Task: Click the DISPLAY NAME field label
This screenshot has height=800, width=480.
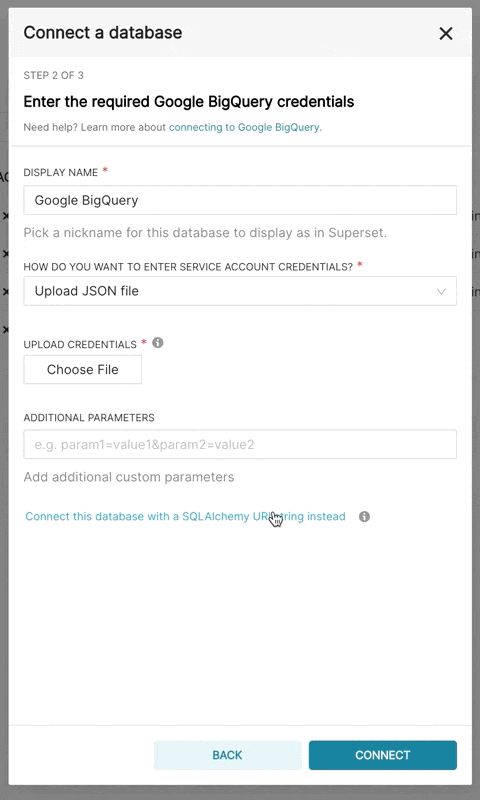Action: tap(61, 172)
